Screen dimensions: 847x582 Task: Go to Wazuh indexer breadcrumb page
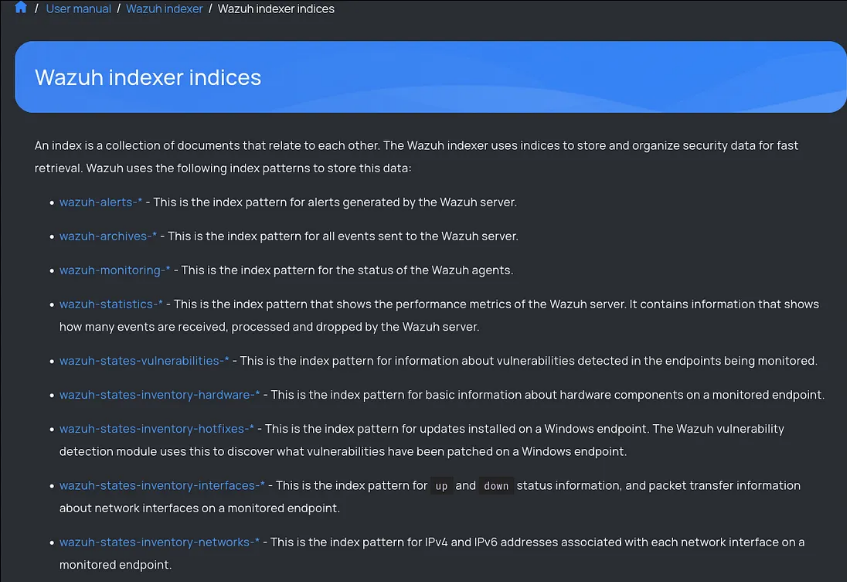tap(164, 9)
